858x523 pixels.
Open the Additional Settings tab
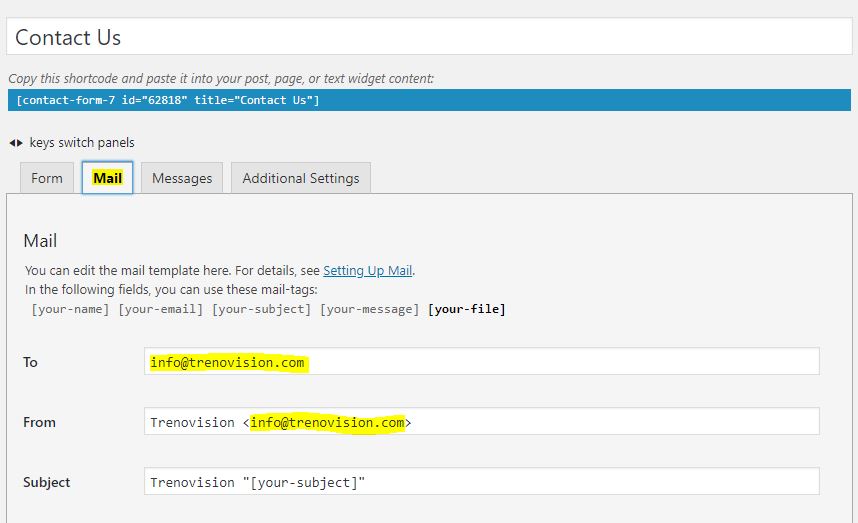tap(300, 178)
